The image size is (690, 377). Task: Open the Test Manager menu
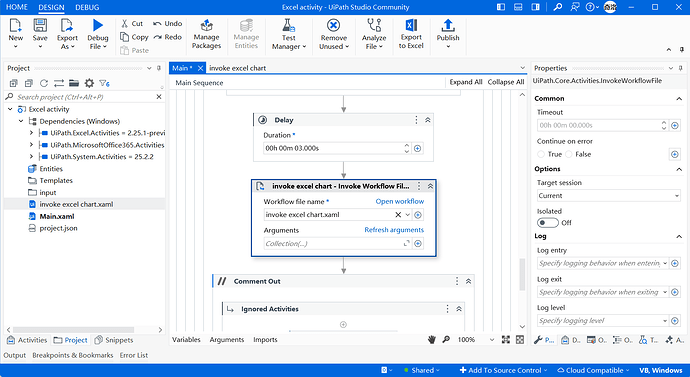pyautogui.click(x=289, y=34)
